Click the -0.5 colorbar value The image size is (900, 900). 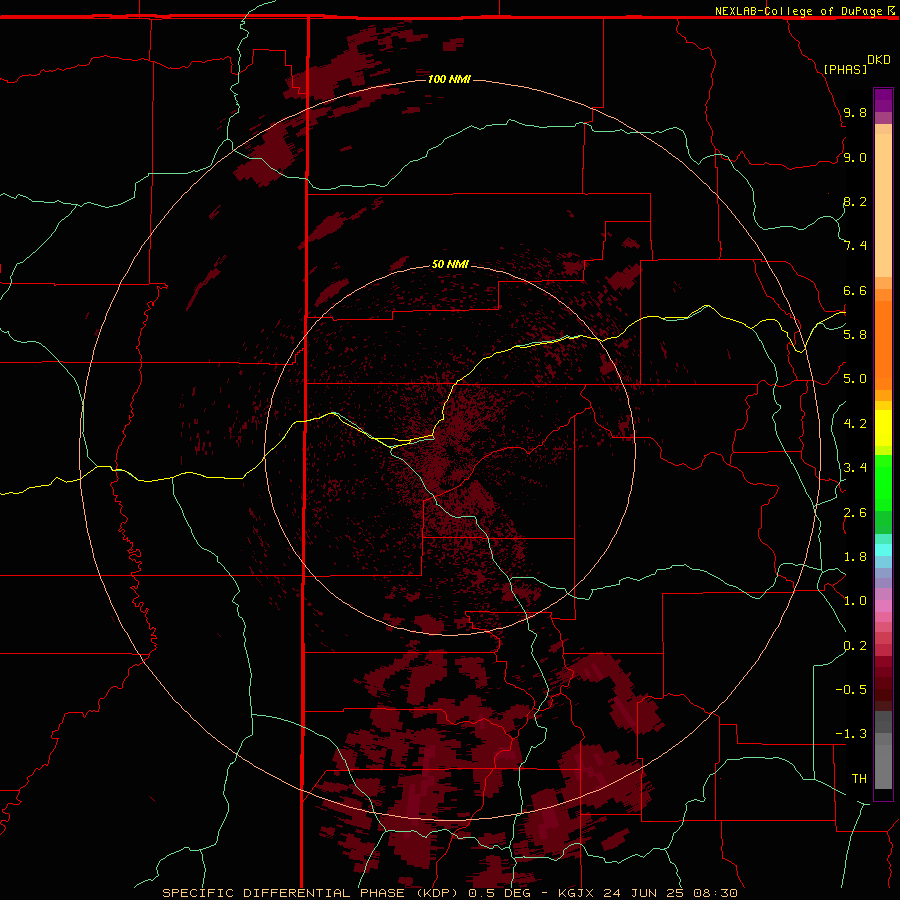[x=851, y=690]
